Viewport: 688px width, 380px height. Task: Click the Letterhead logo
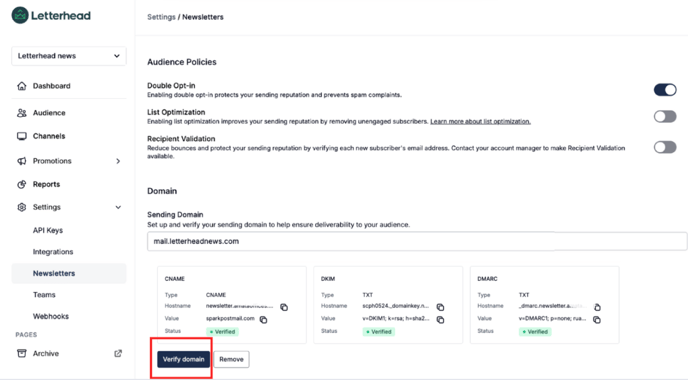click(x=51, y=15)
